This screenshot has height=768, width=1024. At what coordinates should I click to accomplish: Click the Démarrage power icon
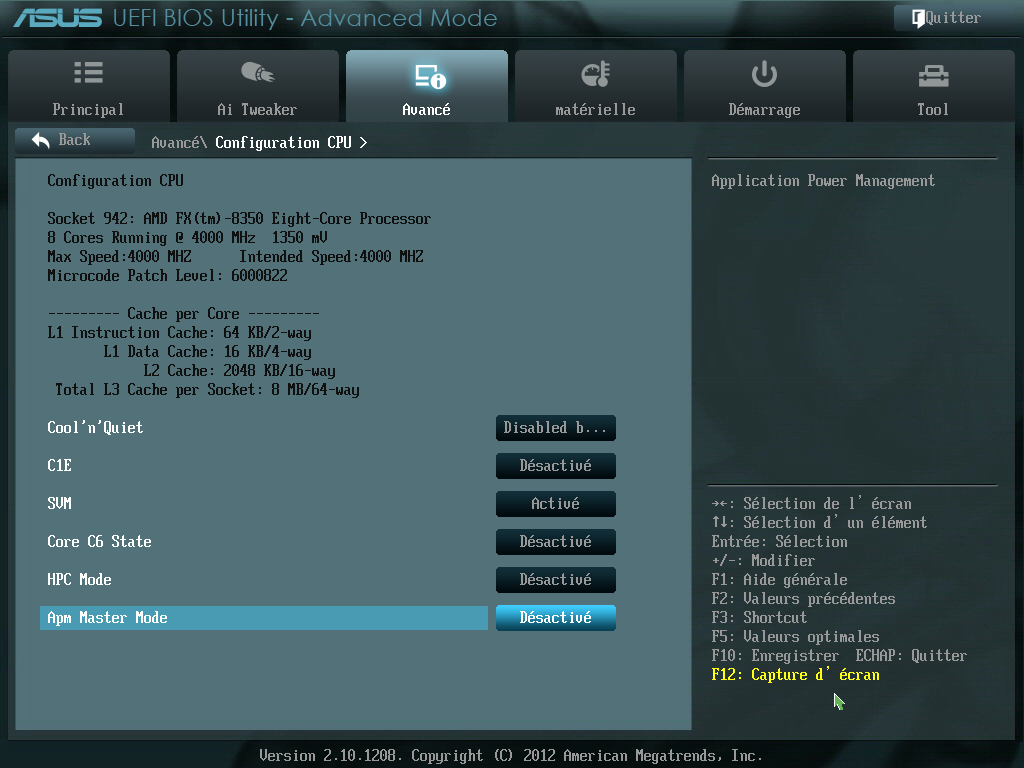(x=764, y=74)
